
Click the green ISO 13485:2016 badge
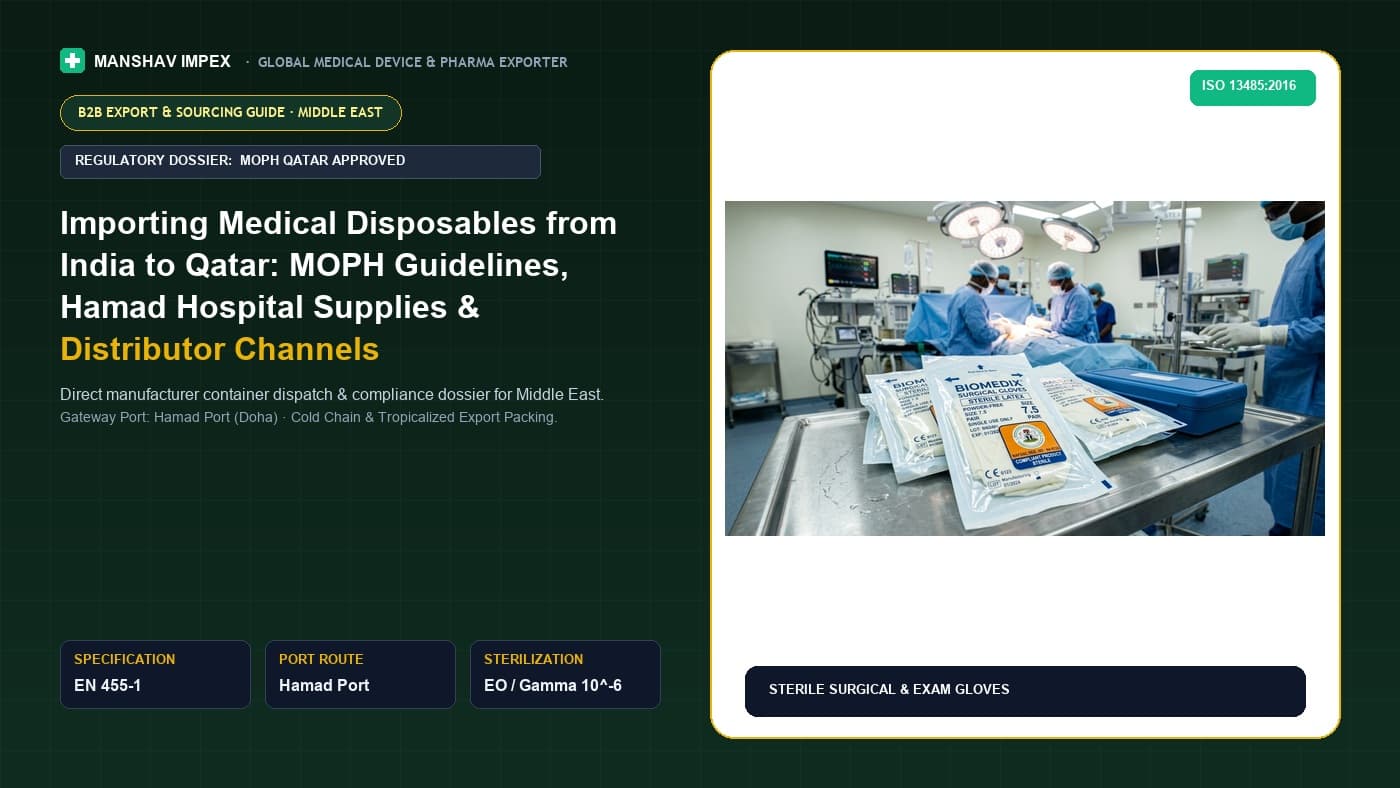pos(1252,87)
